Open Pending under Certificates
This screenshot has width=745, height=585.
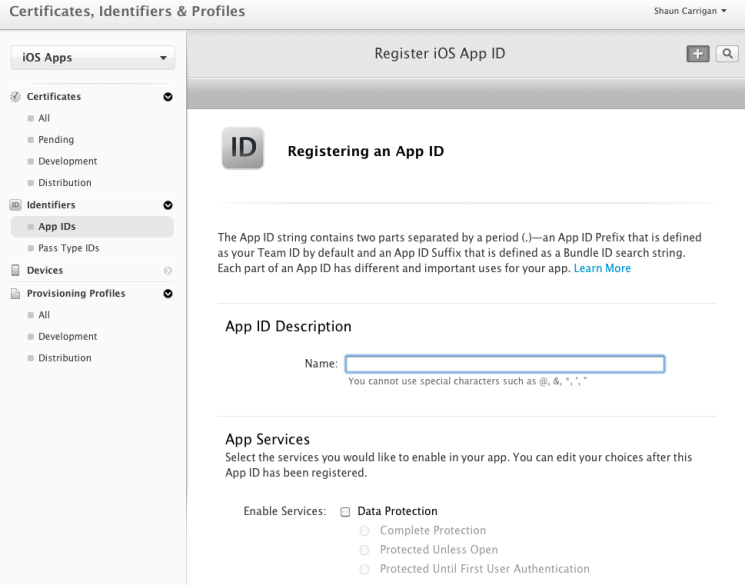pyautogui.click(x=56, y=140)
